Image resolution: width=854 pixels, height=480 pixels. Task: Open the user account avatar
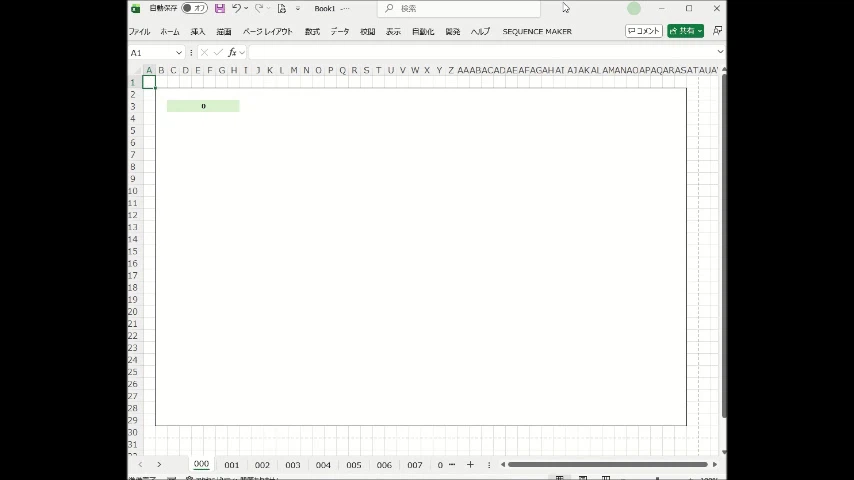(x=633, y=8)
